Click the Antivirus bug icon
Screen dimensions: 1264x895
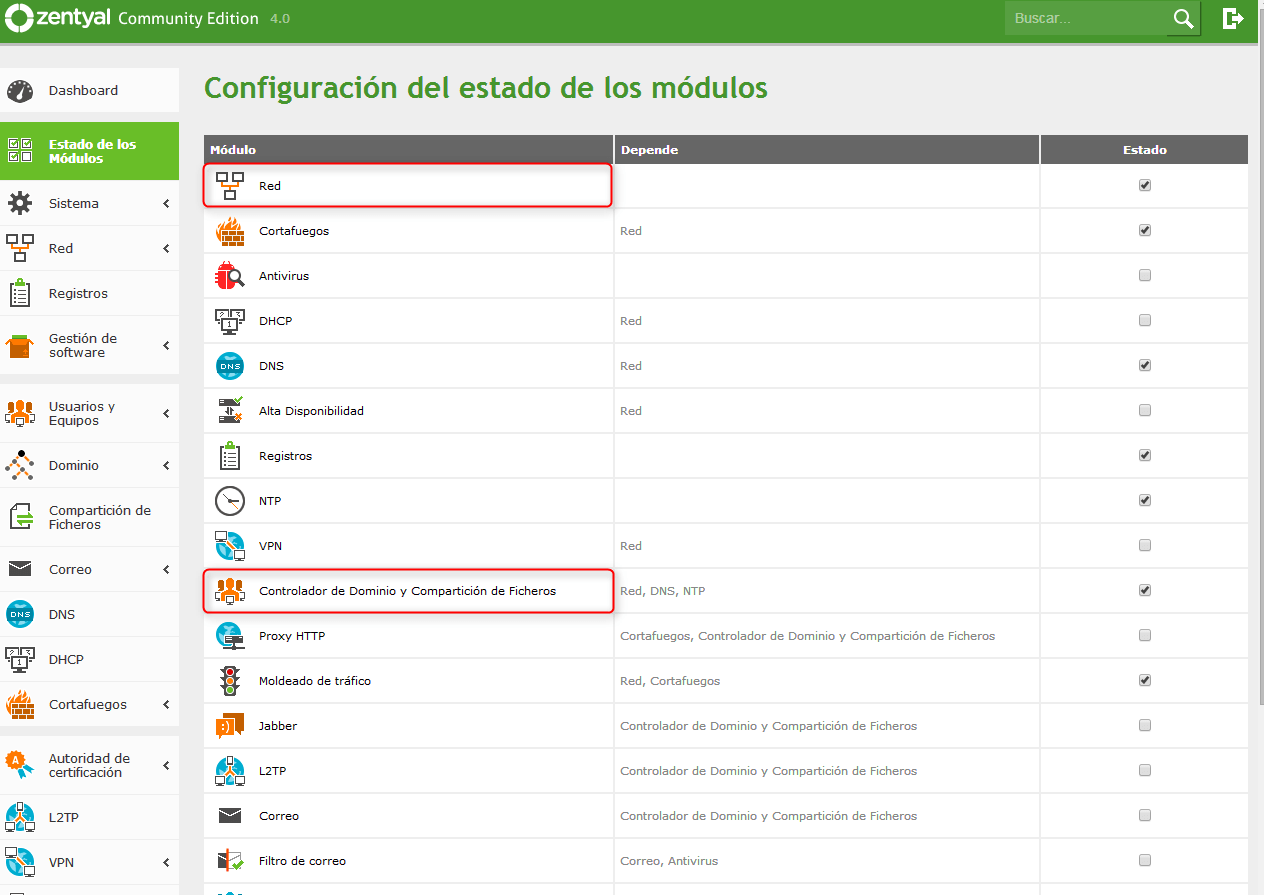click(230, 276)
